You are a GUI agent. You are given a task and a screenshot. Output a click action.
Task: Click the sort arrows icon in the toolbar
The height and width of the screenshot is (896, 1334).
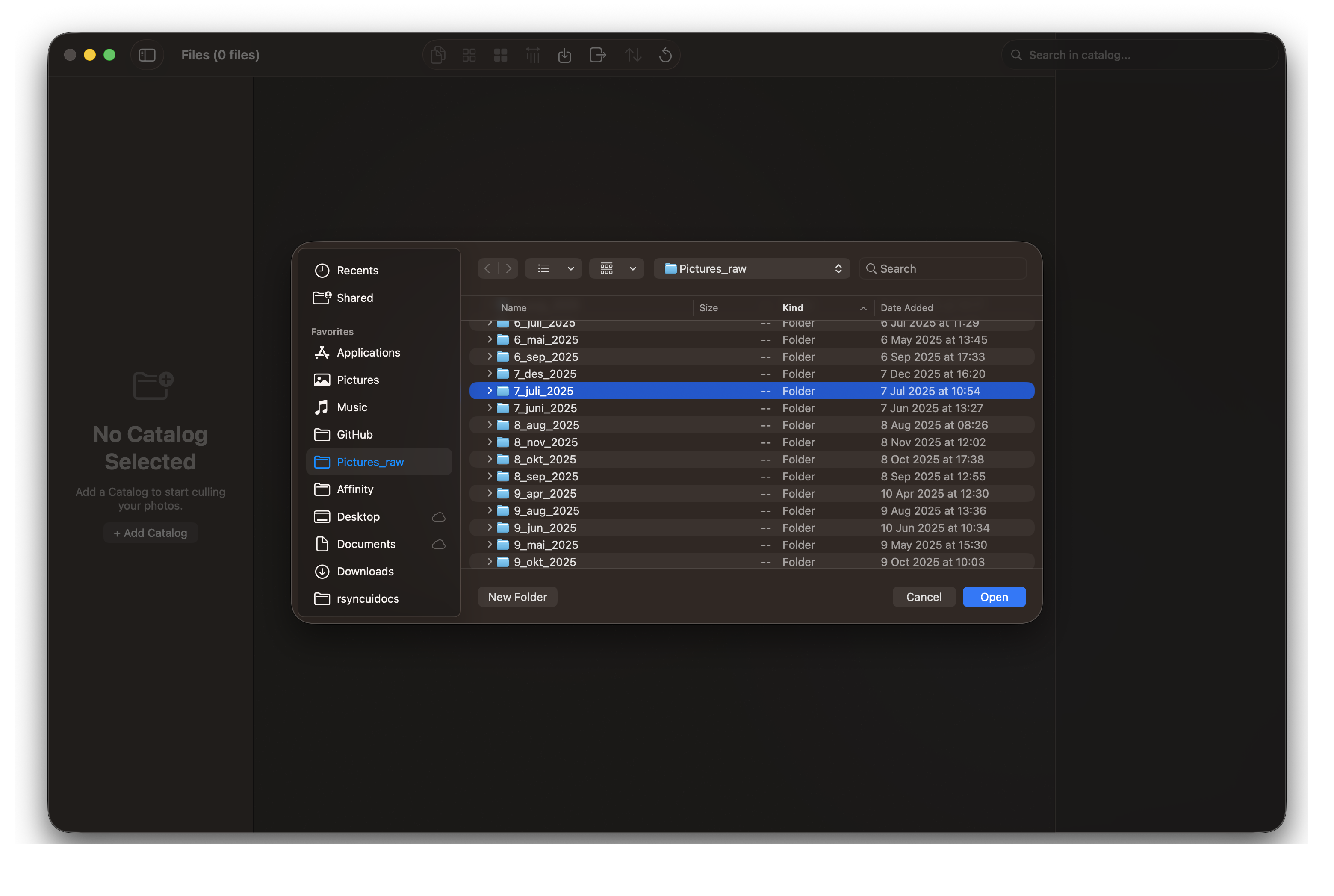[633, 54]
